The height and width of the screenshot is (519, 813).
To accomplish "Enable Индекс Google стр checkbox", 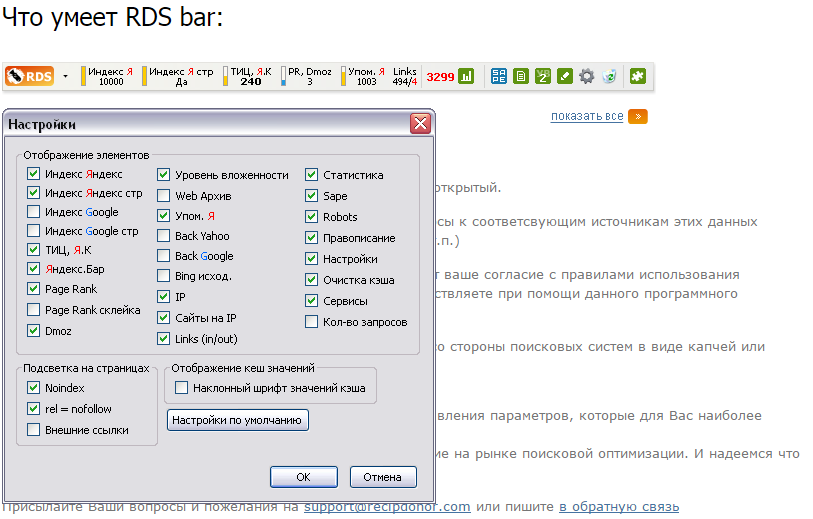I will click(33, 231).
